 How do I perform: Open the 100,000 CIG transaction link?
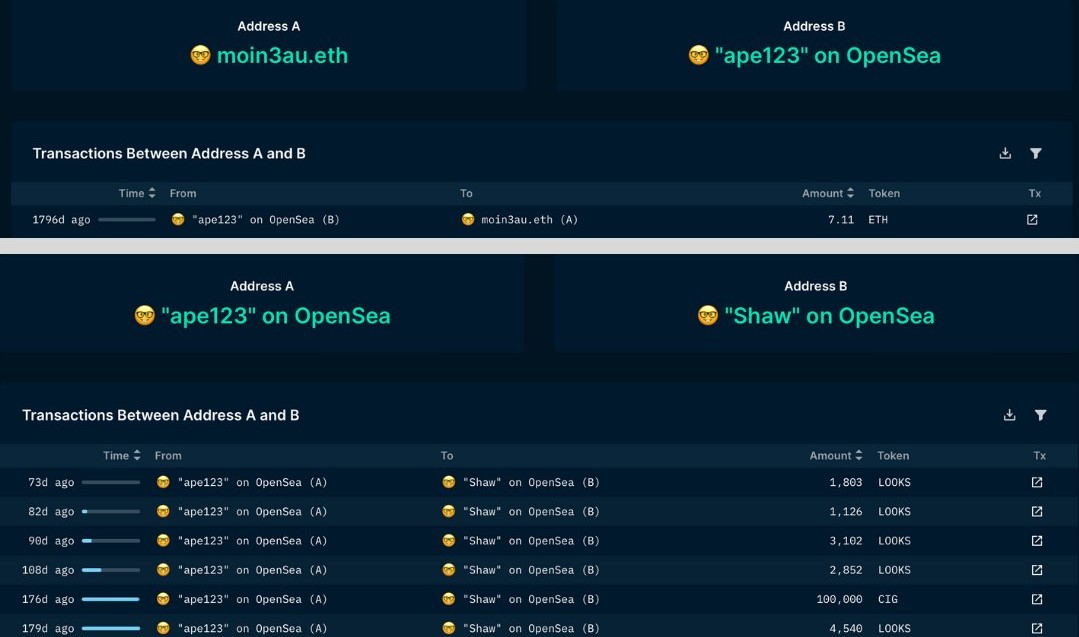click(x=1037, y=599)
